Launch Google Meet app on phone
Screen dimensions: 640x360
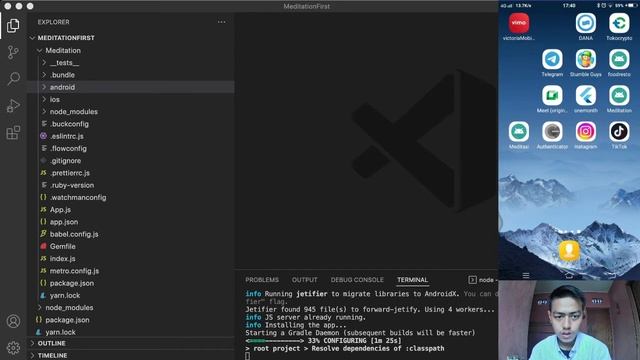point(552,96)
